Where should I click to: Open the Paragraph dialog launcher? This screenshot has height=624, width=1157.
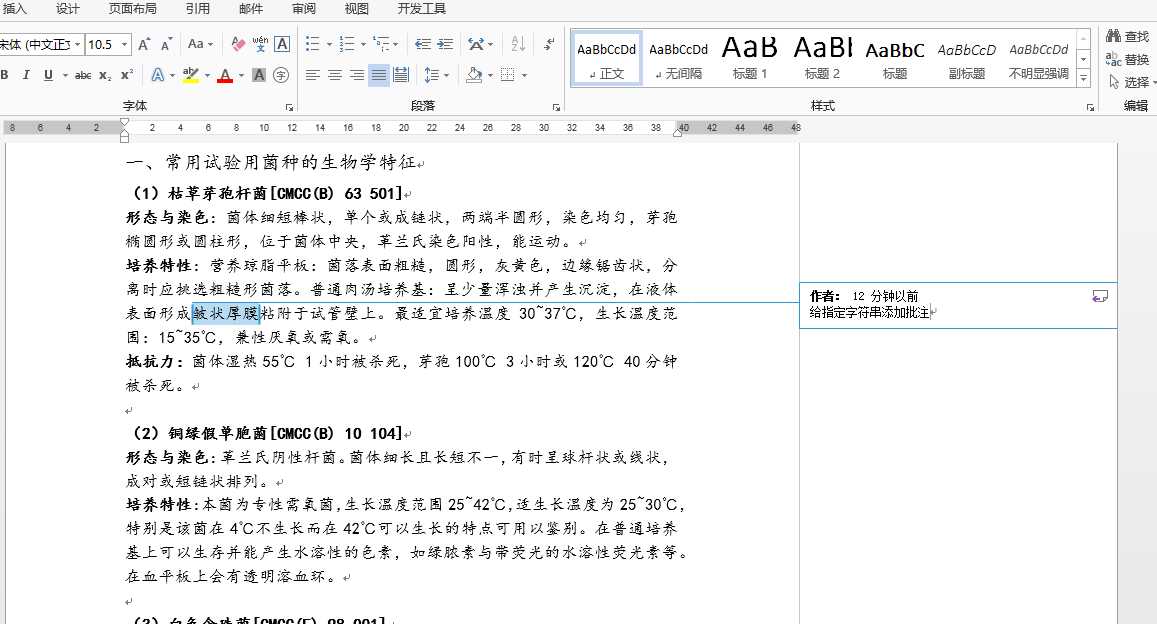[x=556, y=108]
